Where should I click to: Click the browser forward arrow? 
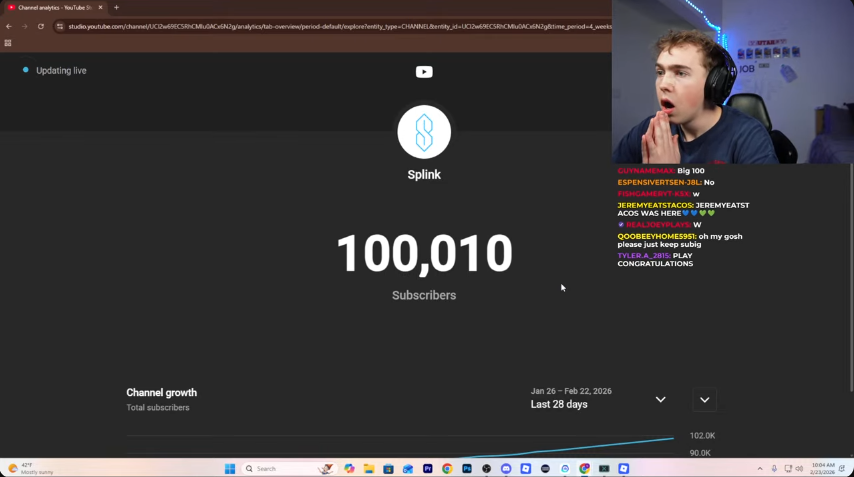pos(25,26)
